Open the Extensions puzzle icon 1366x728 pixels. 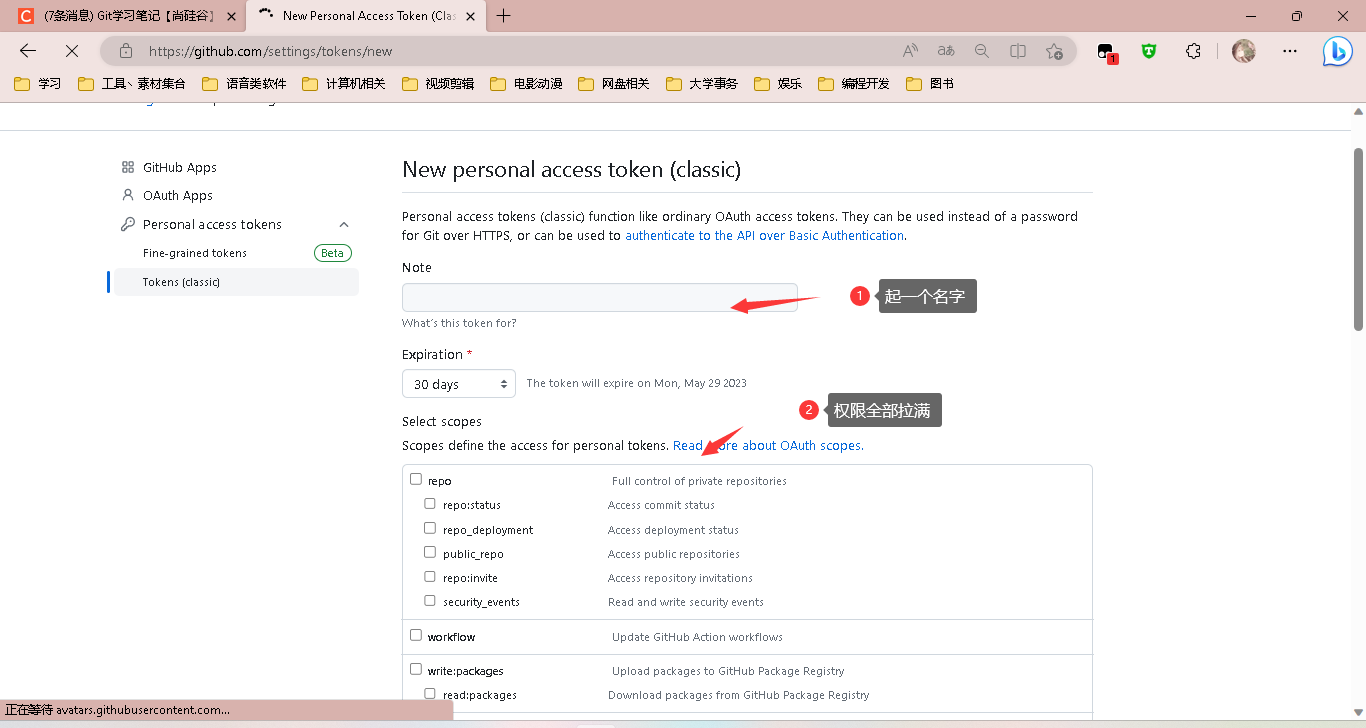coord(1193,51)
